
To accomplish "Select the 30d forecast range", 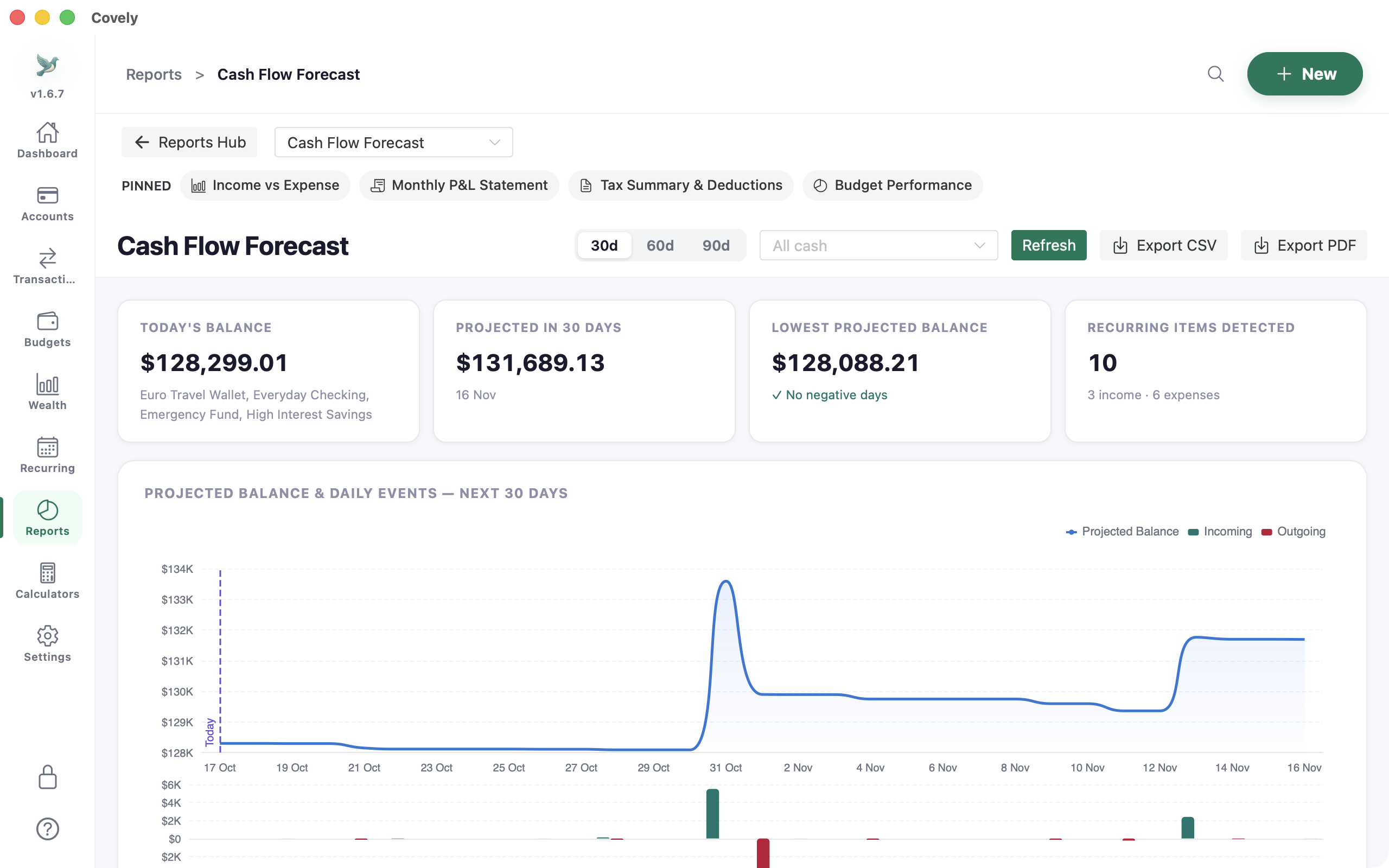I will pyautogui.click(x=604, y=246).
